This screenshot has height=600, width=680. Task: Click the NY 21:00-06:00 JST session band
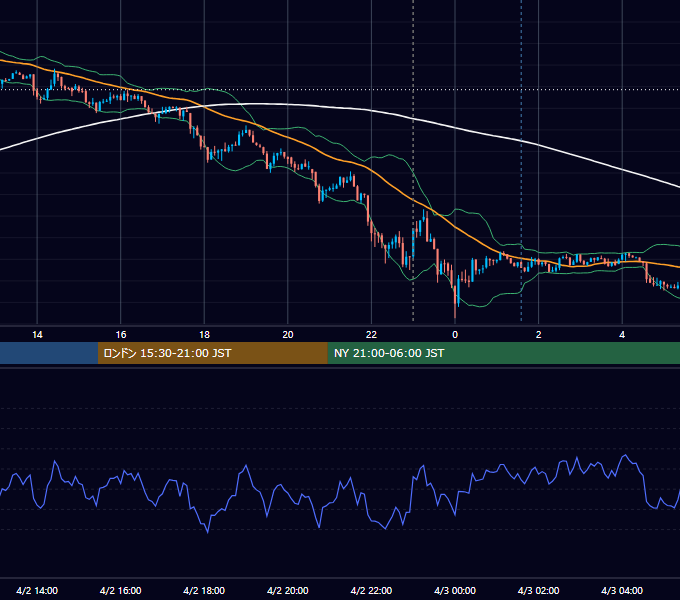[x=503, y=353]
